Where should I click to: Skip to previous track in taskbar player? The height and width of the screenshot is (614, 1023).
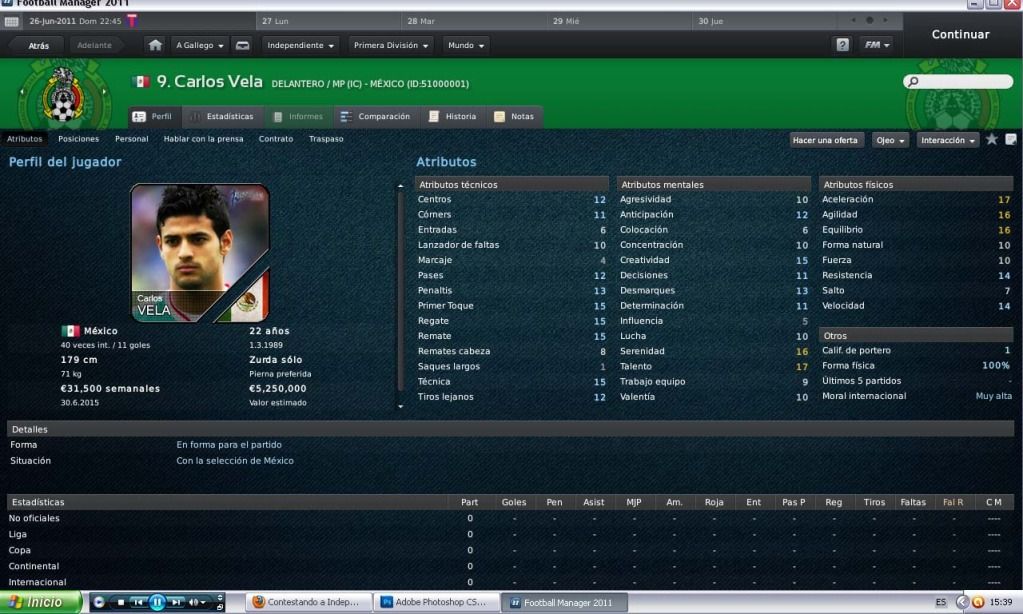138,602
